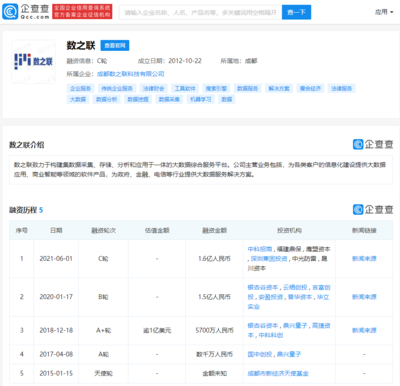Click the A+轮 round cell
Screen dimensions: 400x386
point(103,330)
